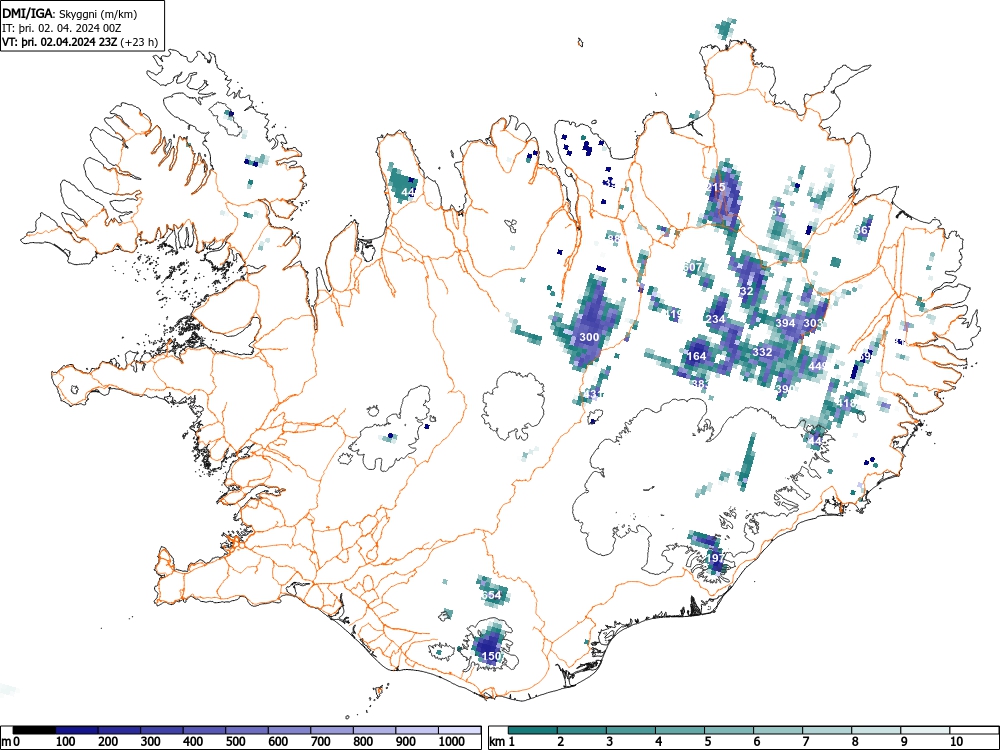This screenshot has height=750, width=1000.
Task: Click the '394' visibility value on the map
Action: pos(785,323)
